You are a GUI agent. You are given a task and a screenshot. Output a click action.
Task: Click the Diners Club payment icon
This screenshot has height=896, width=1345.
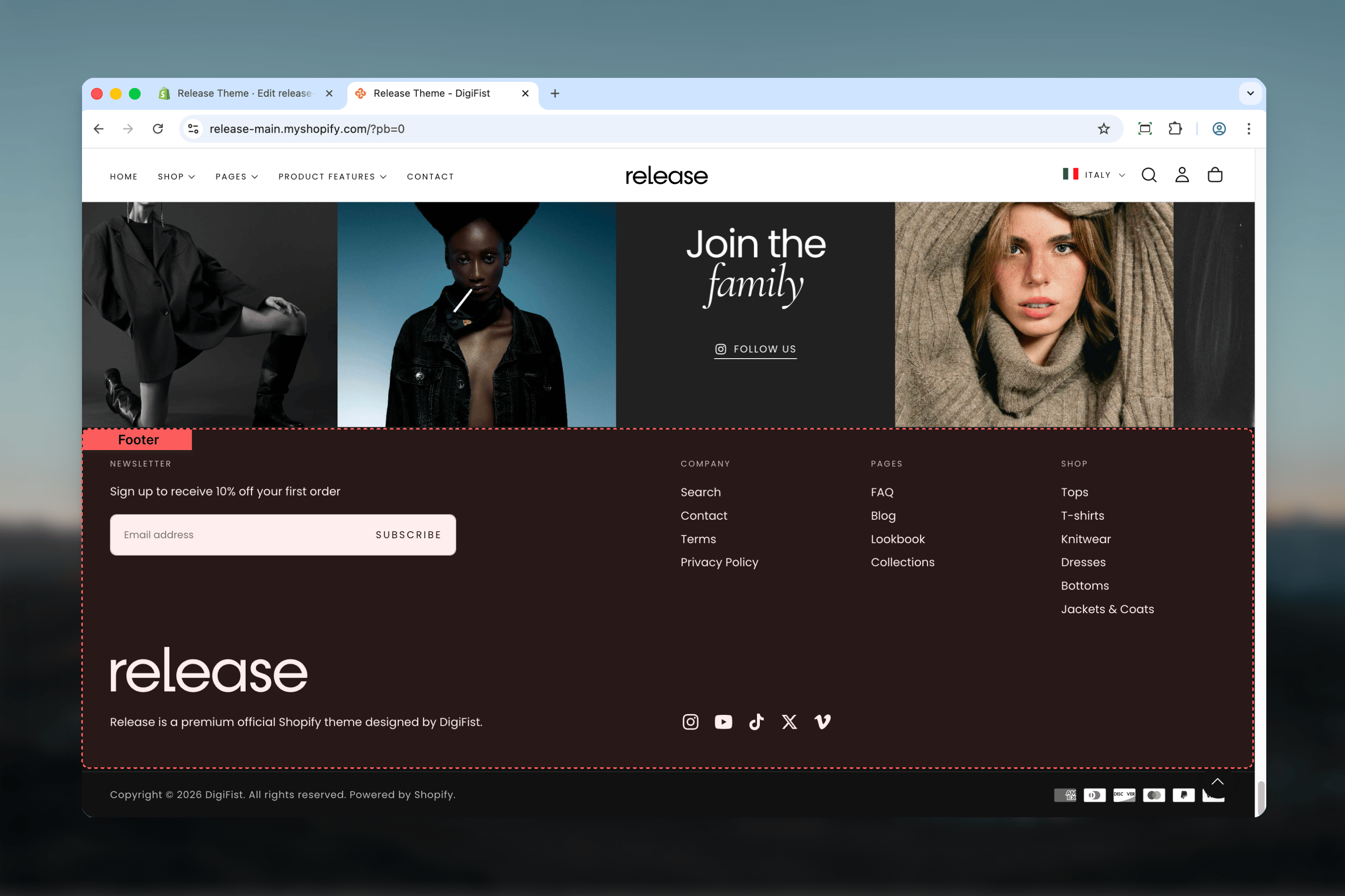point(1094,795)
